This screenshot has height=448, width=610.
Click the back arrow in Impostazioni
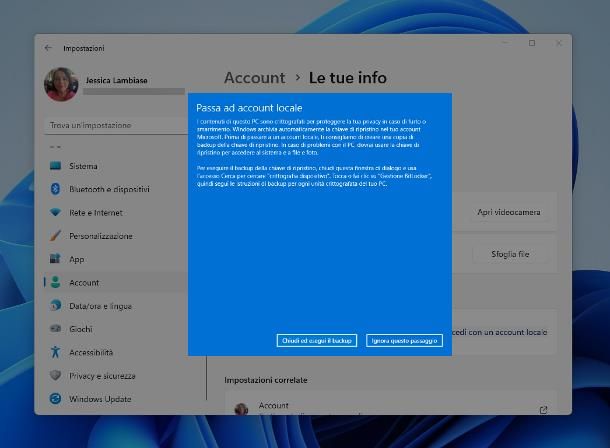click(x=48, y=48)
